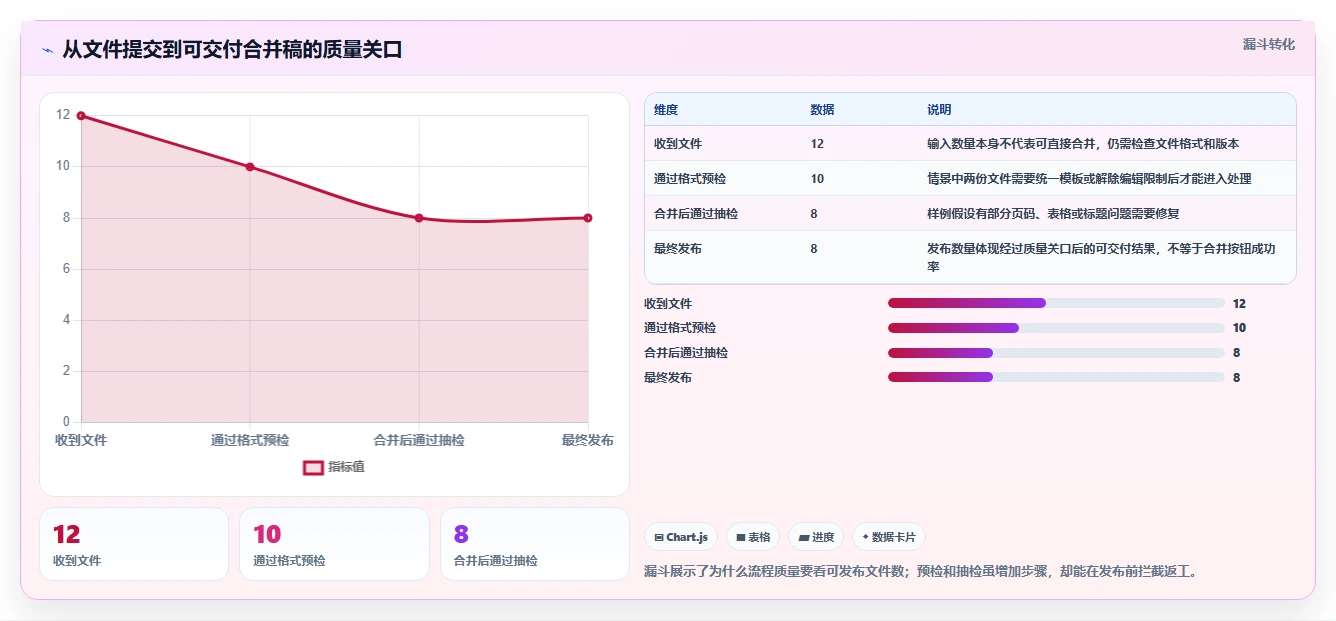
Task: Click the 表格 chip icon
Action: coord(741,538)
